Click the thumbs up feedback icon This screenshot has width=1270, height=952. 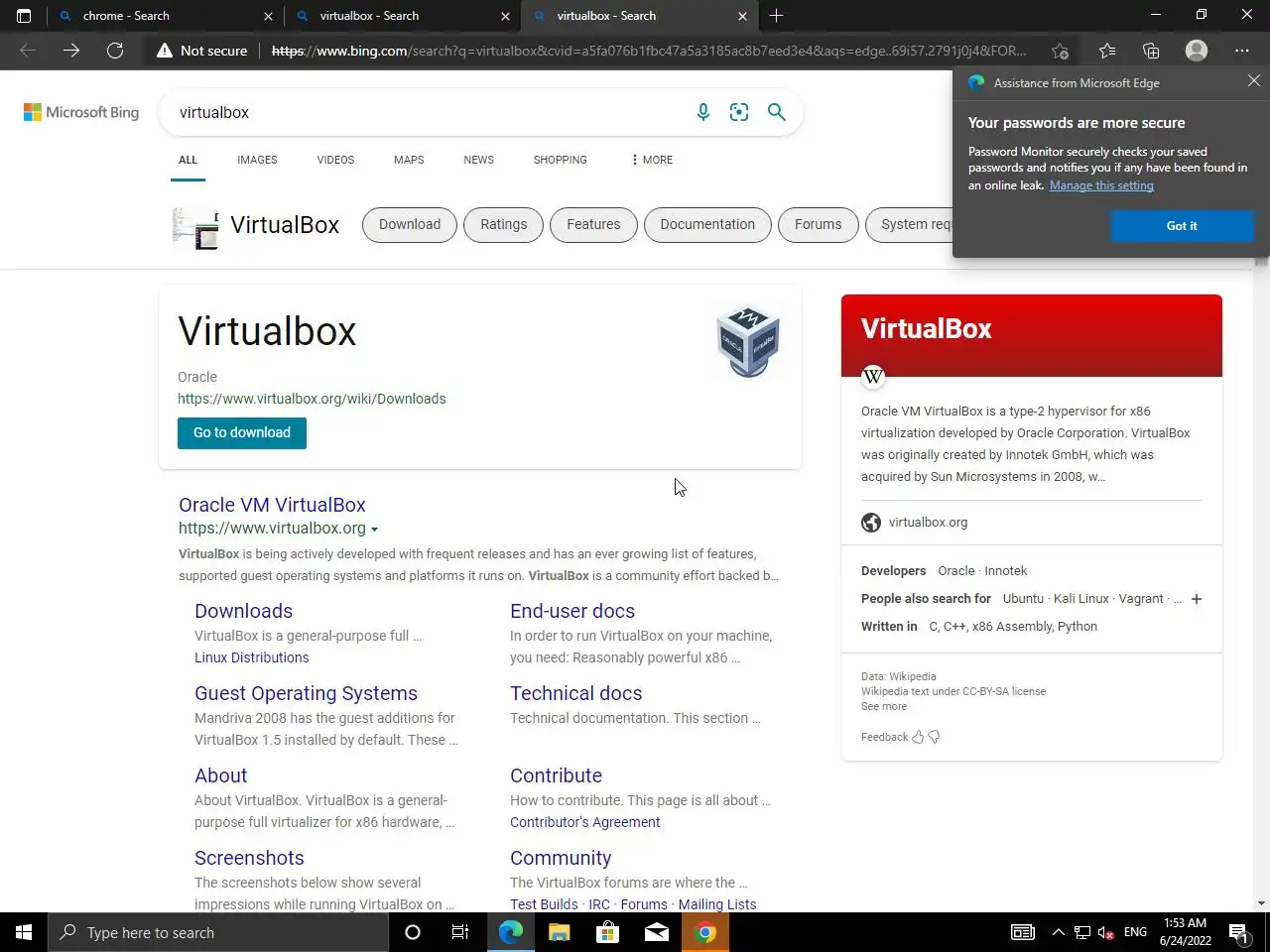[x=918, y=737]
